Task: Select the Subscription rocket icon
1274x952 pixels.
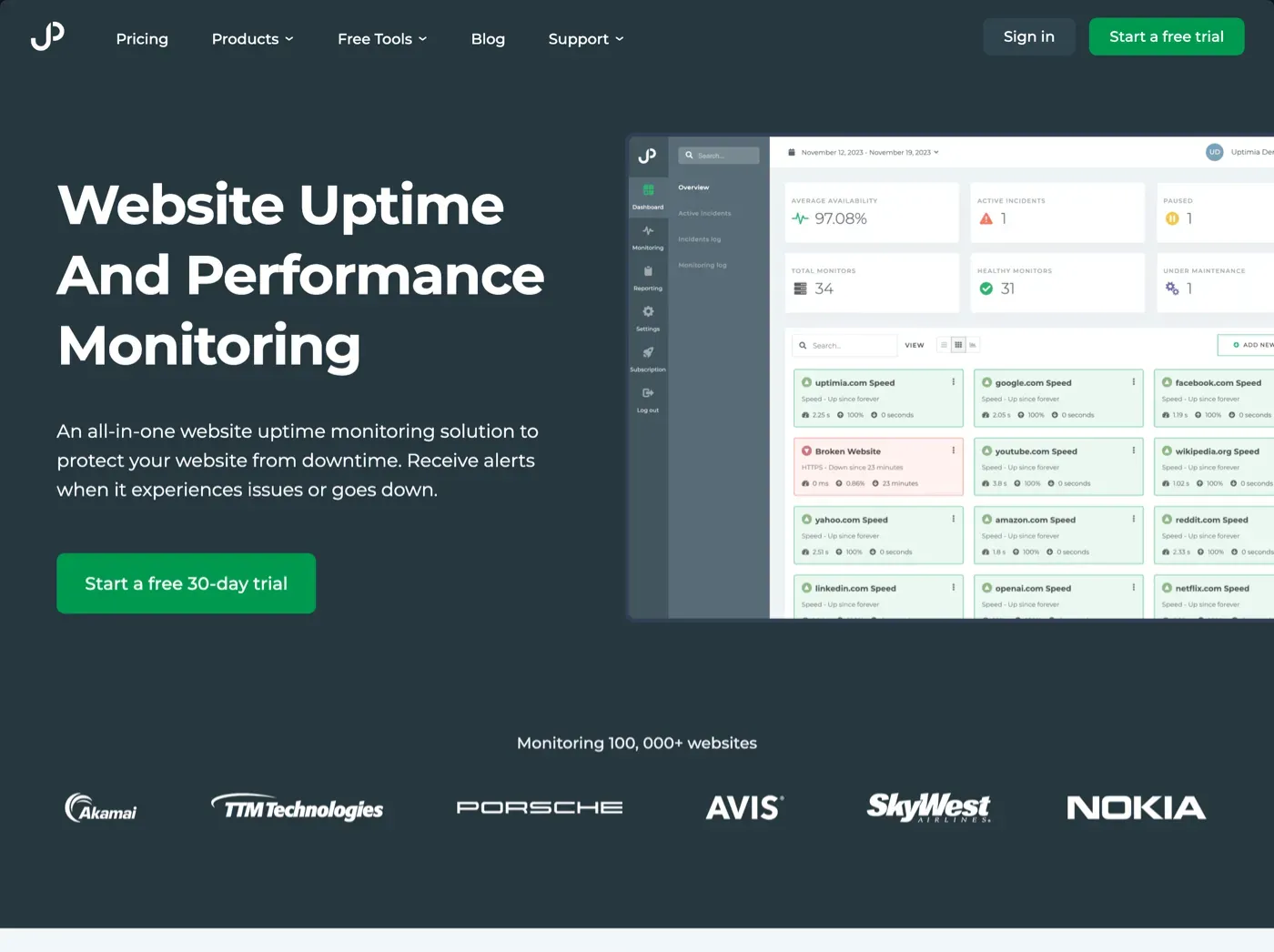Action: pos(648,359)
